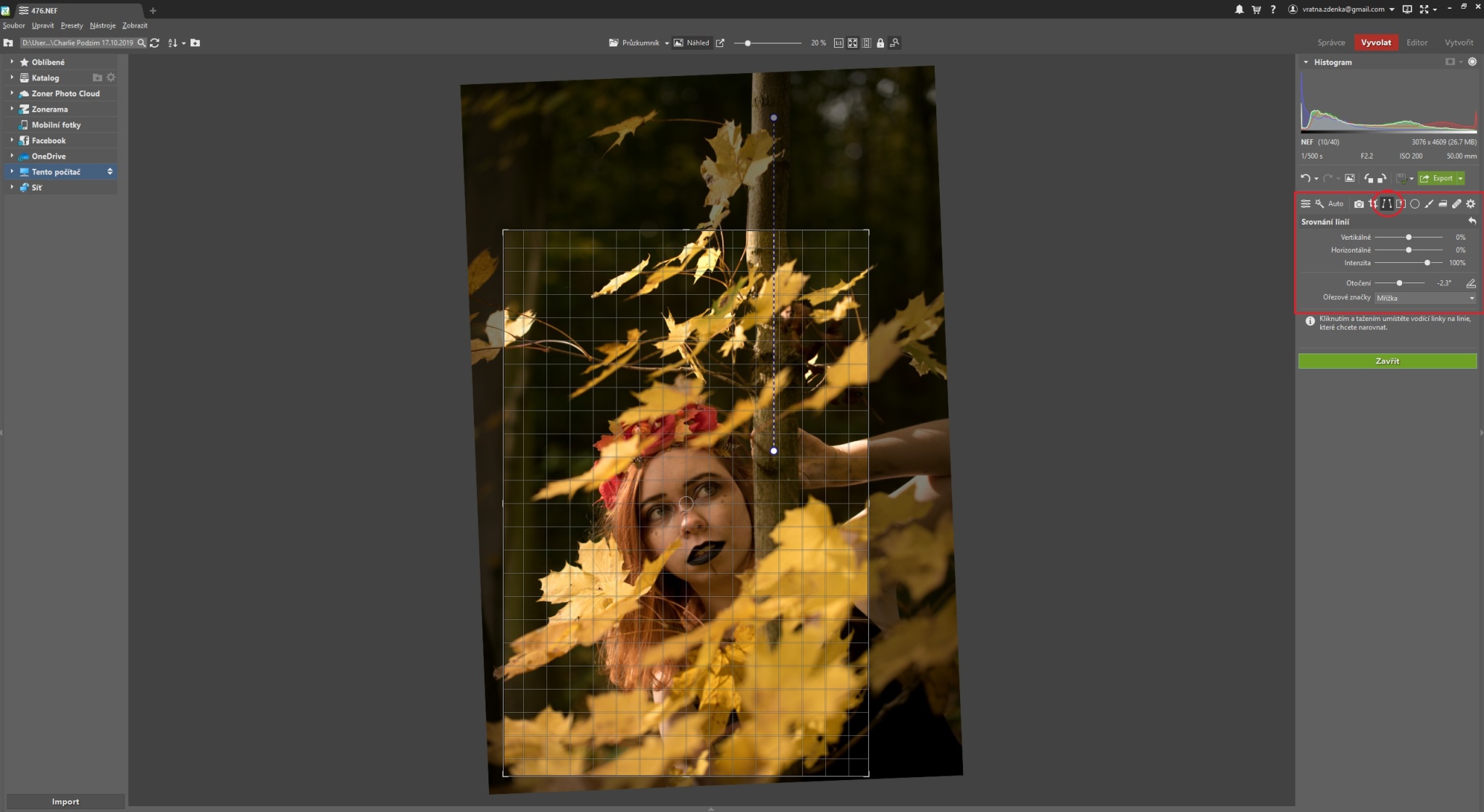Open the Upravit menu
The height and width of the screenshot is (812, 1484).
coord(43,25)
